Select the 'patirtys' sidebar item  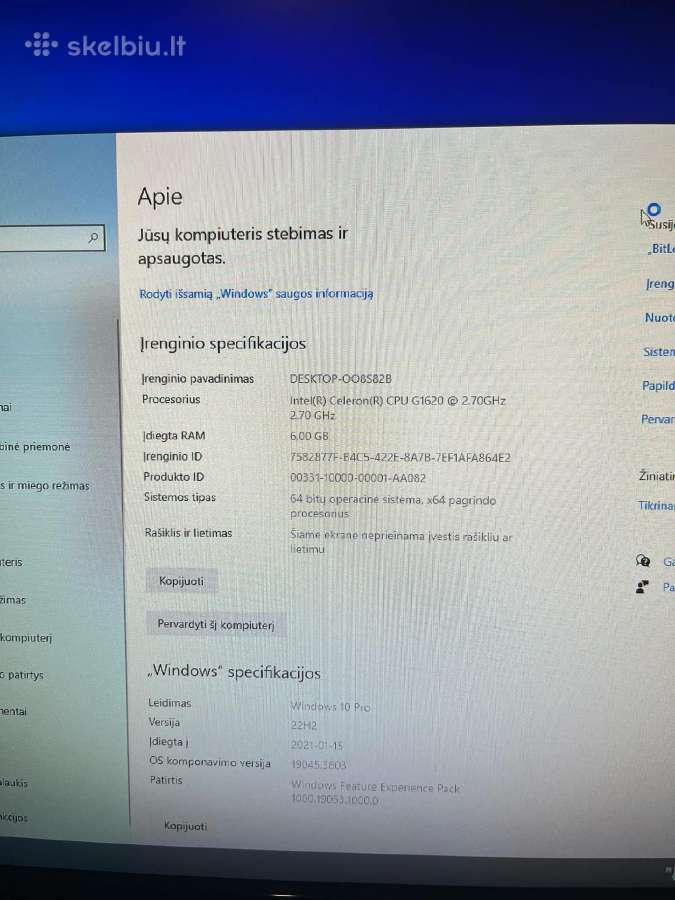click(x=22, y=675)
